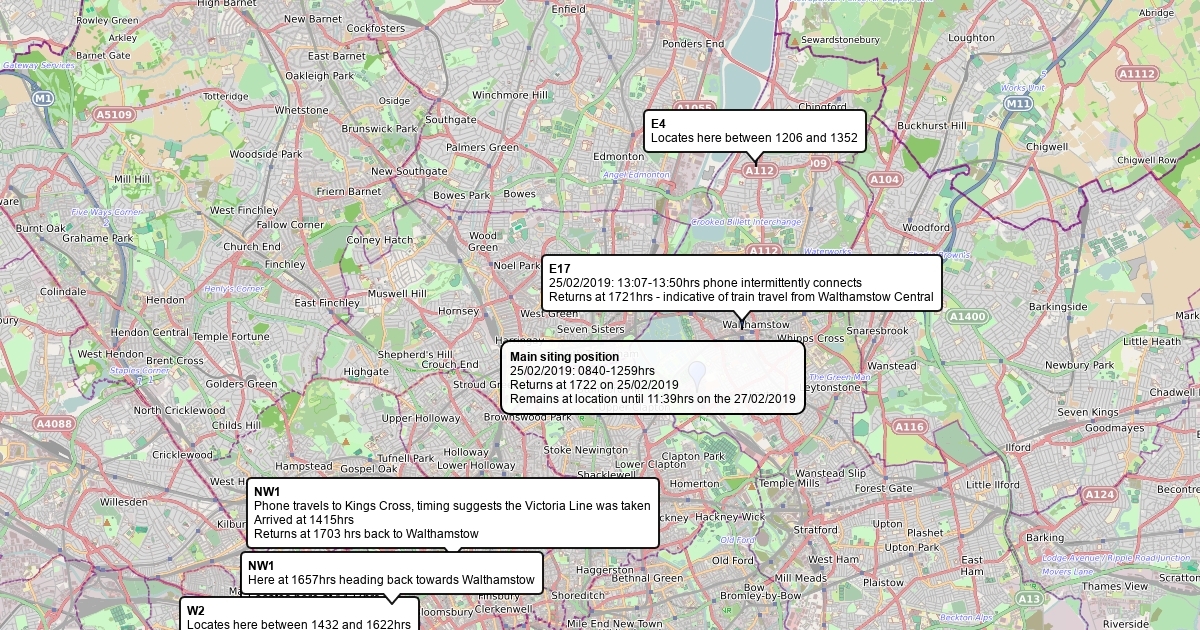
Task: Select the E17 popup about Walthamstow Central
Action: (742, 283)
